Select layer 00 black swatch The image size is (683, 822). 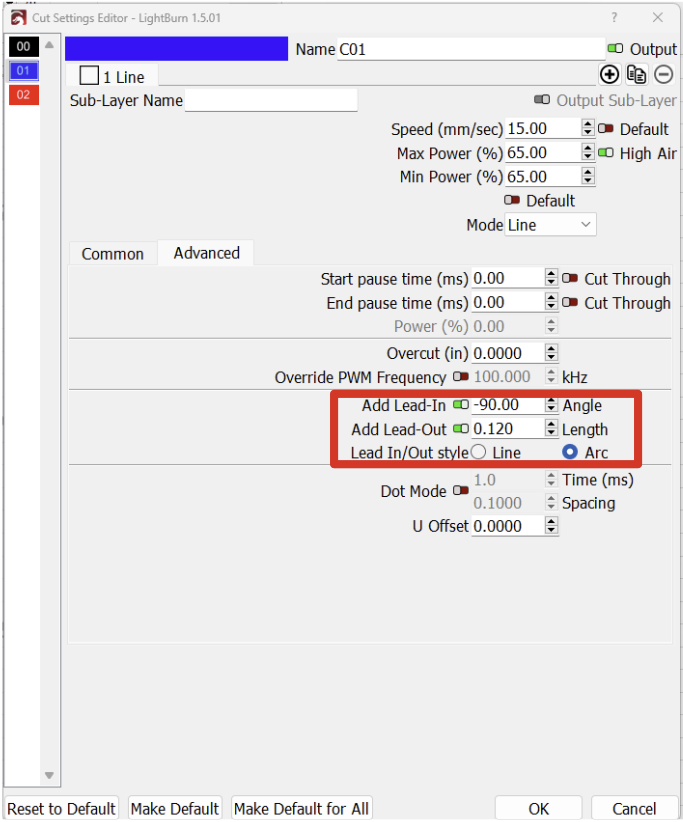24,47
